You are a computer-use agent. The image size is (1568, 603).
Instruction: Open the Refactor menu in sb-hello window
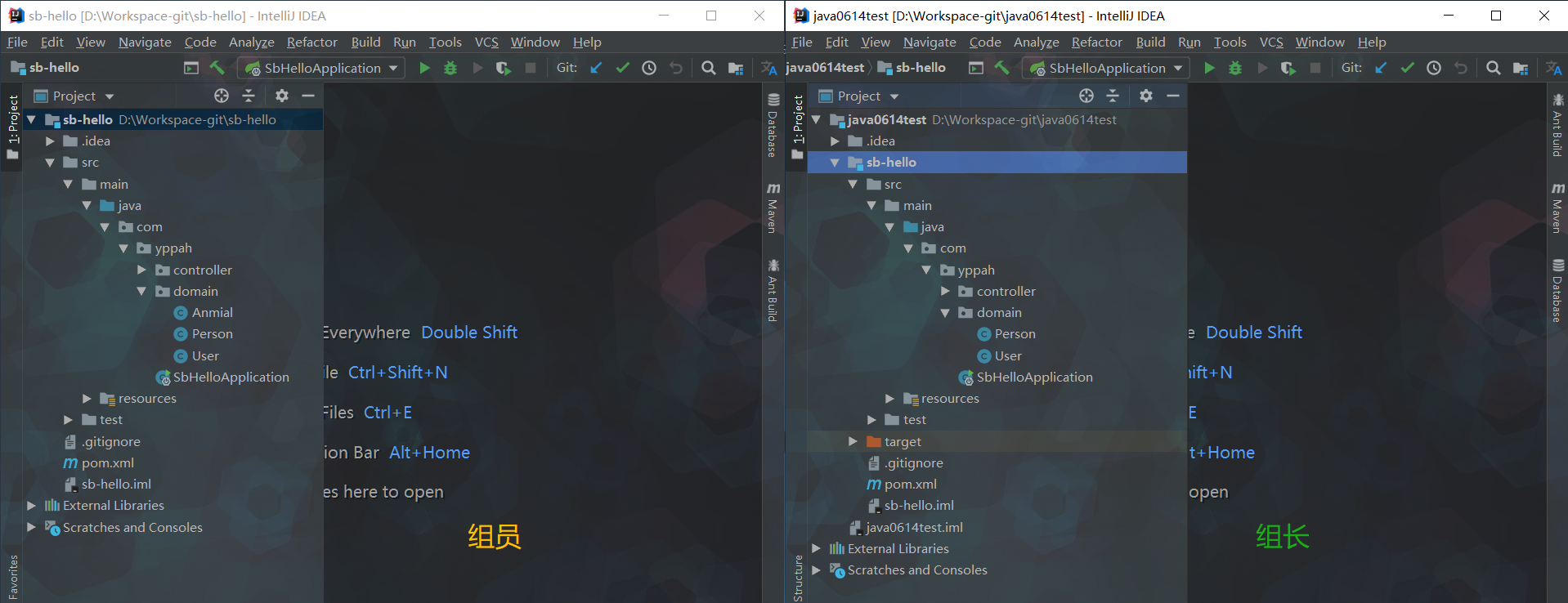coord(311,42)
